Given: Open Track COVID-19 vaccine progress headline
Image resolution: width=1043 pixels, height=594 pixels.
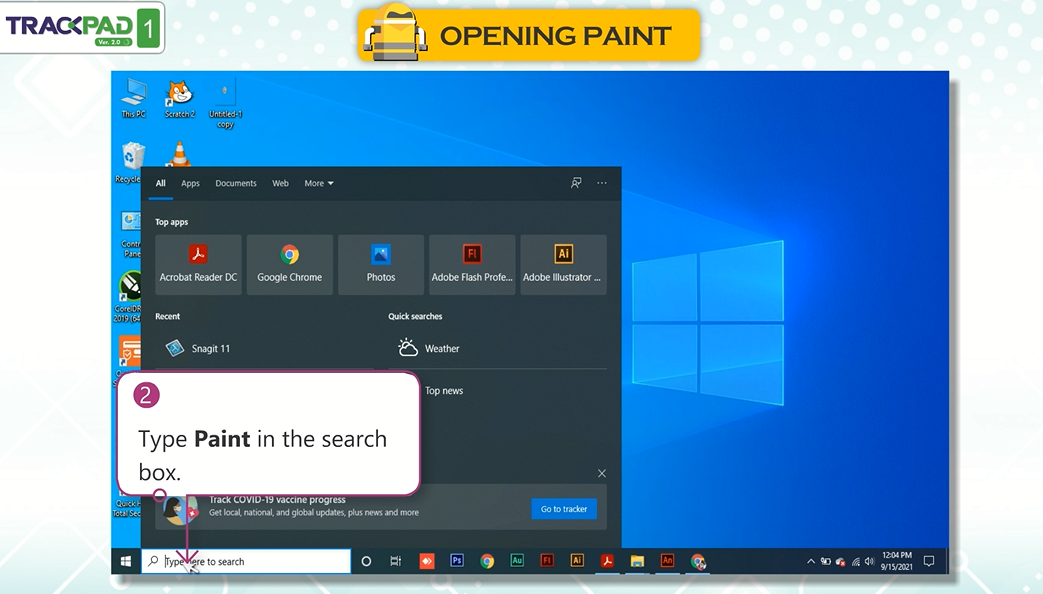Looking at the screenshot, I should pos(277,500).
